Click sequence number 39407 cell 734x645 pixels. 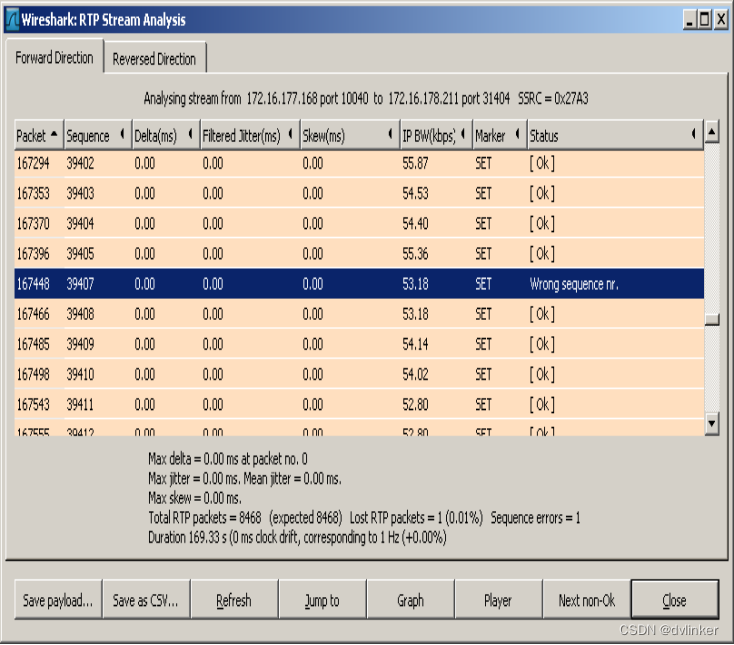pyautogui.click(x=80, y=284)
